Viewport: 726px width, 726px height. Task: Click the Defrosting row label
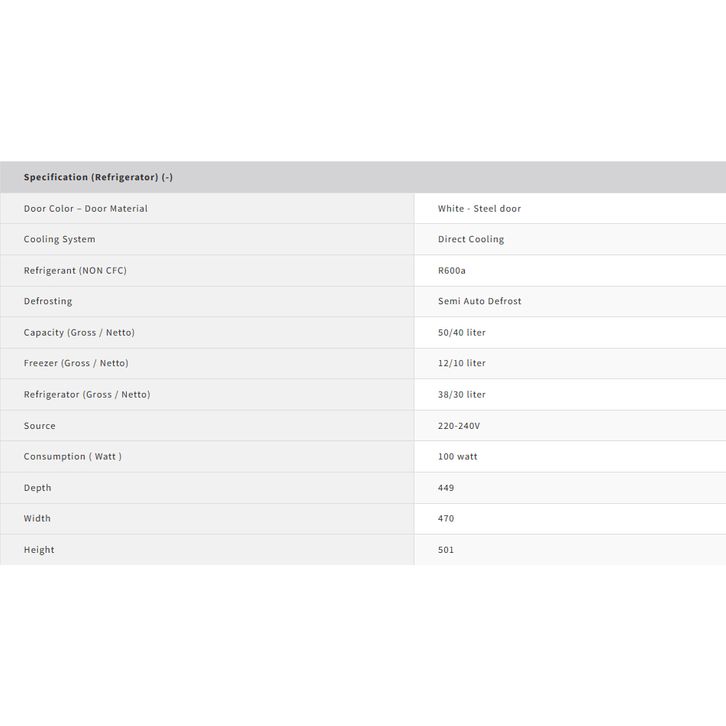[48, 301]
